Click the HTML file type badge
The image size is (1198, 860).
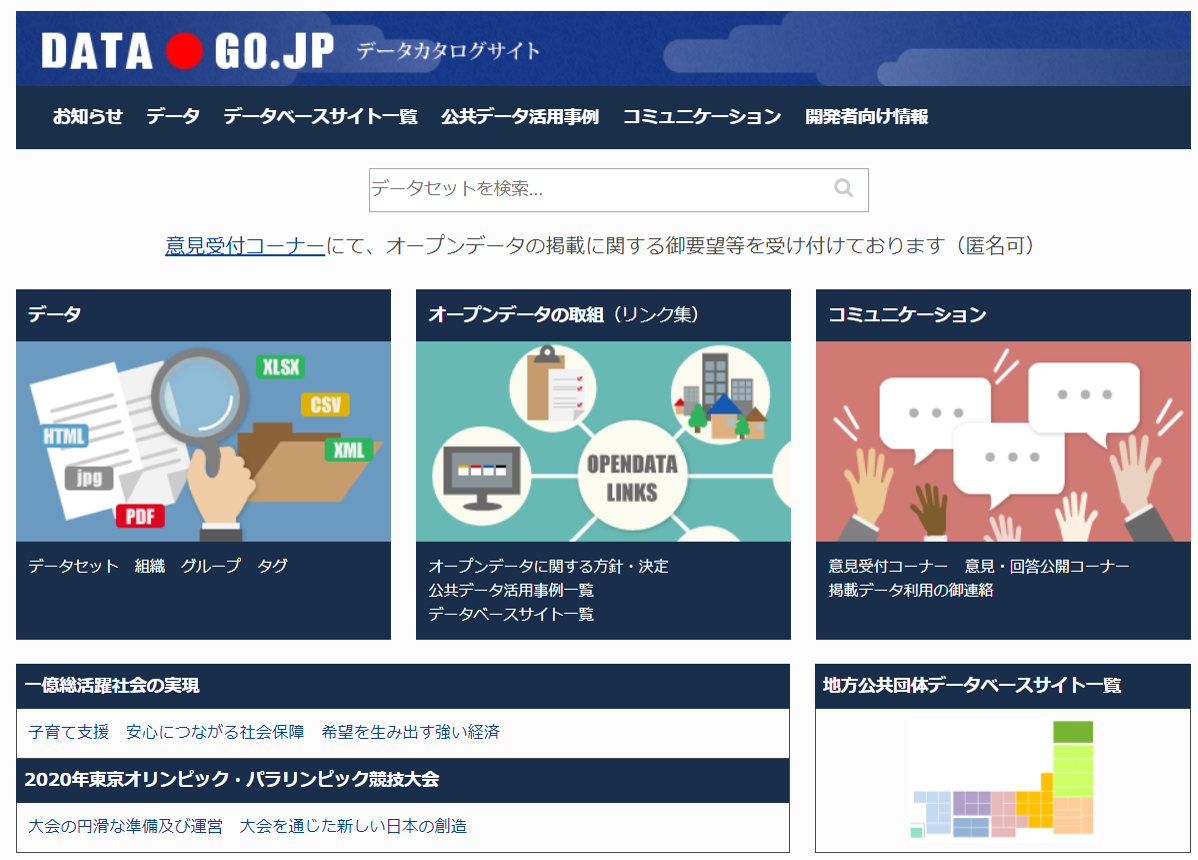coord(64,436)
